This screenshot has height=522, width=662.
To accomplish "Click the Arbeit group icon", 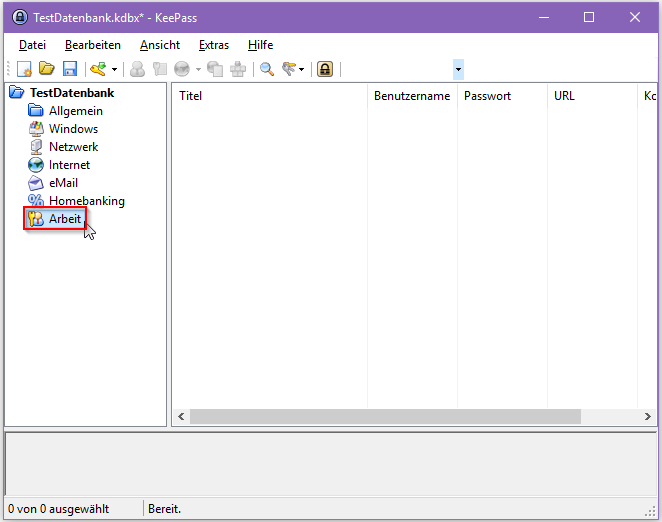I will pyautogui.click(x=36, y=219).
